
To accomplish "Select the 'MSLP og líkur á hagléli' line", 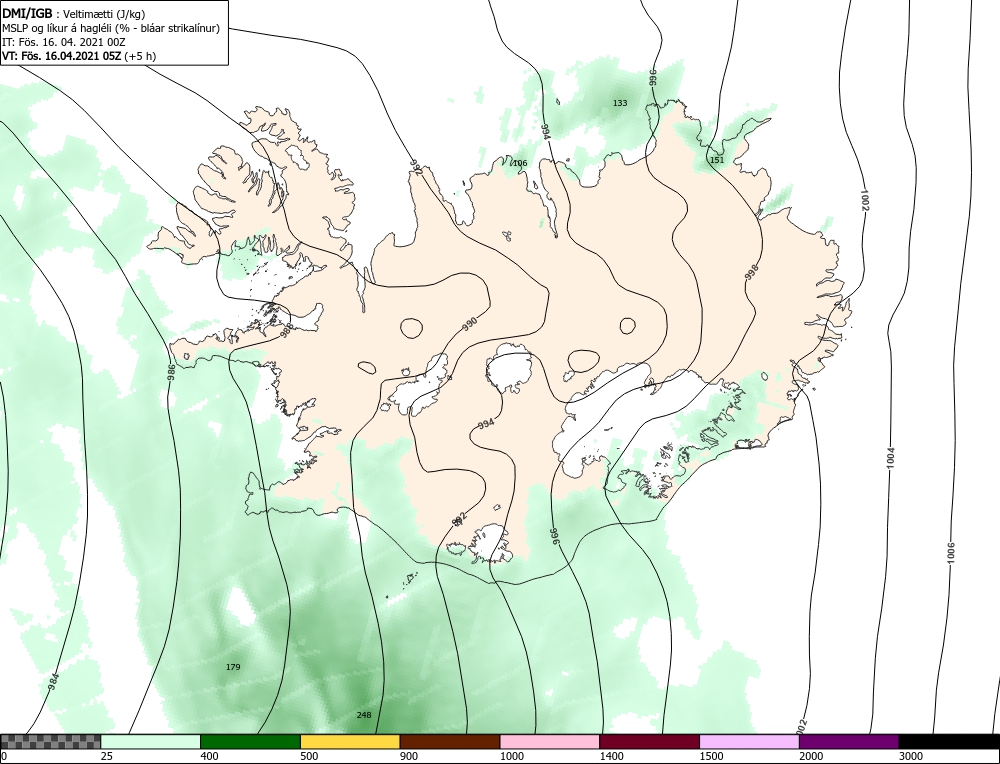I will tap(111, 28).
